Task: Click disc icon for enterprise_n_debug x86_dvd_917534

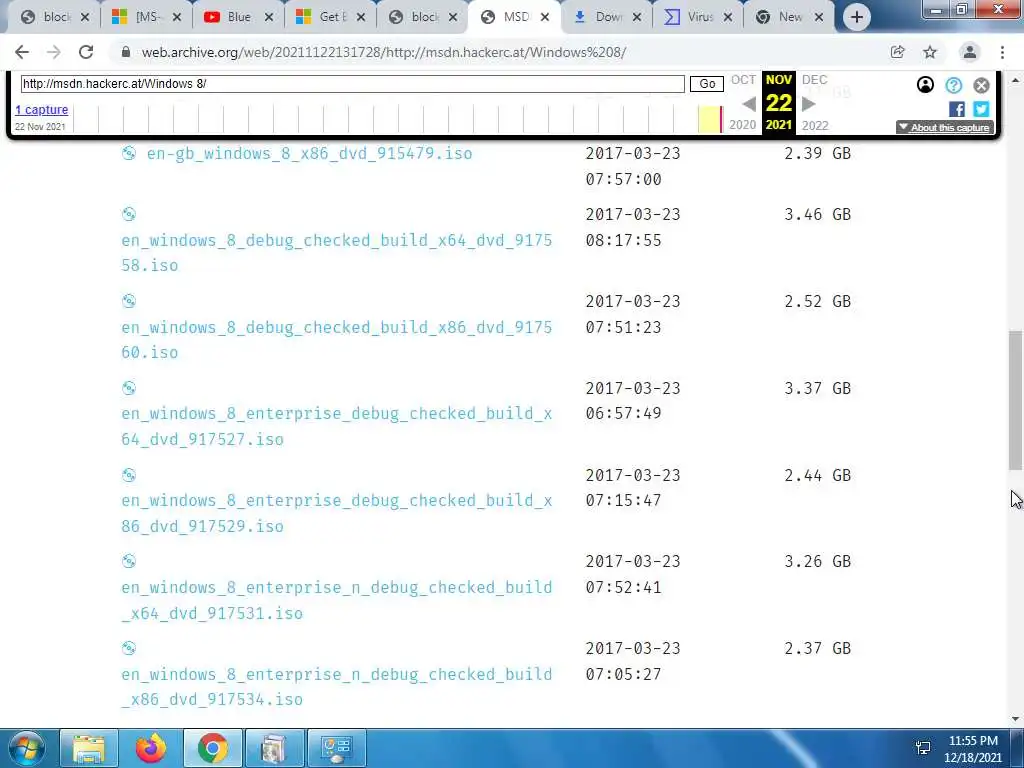Action: (129, 648)
